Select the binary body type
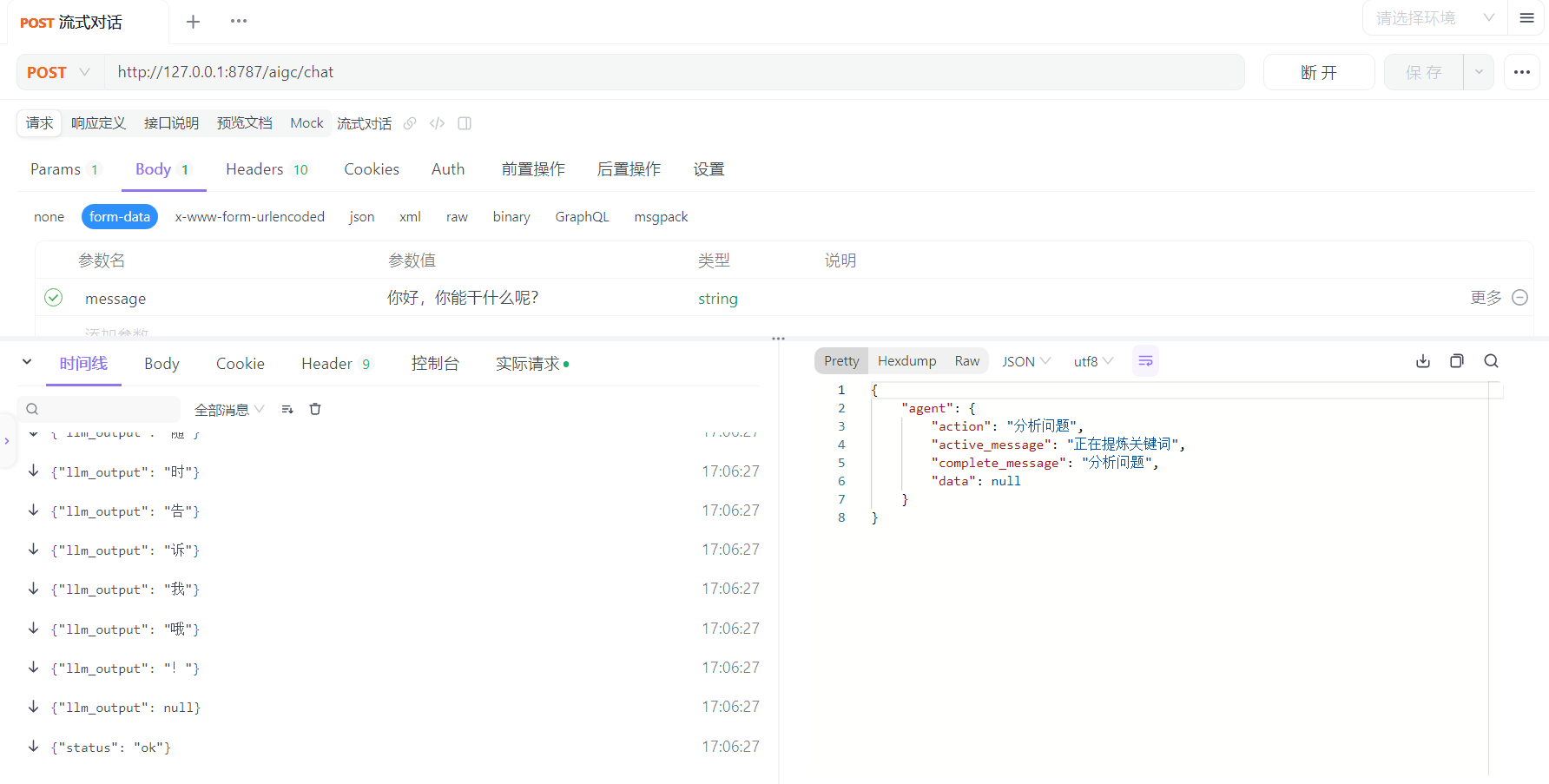Image resolution: width=1549 pixels, height=784 pixels. tap(511, 217)
